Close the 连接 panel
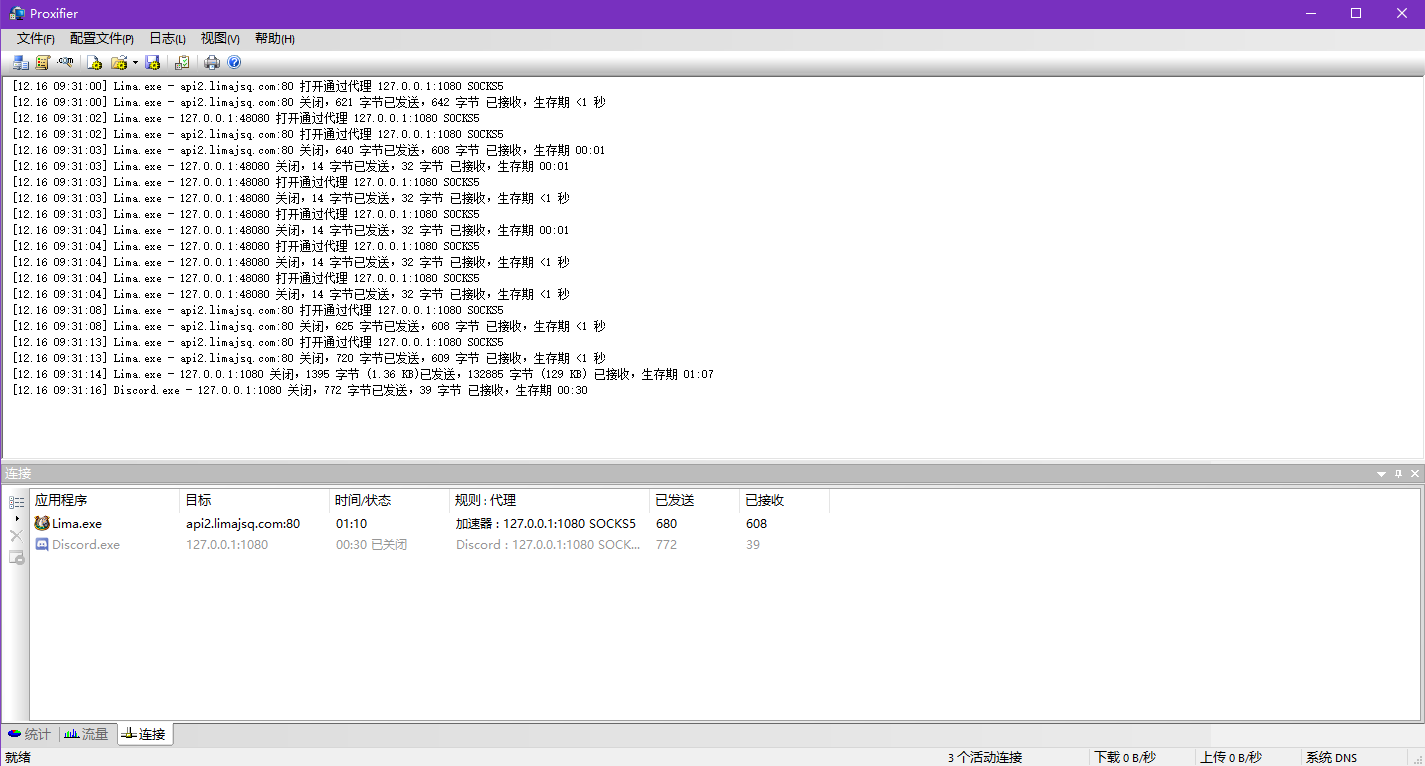The image size is (1425, 766). click(1414, 473)
